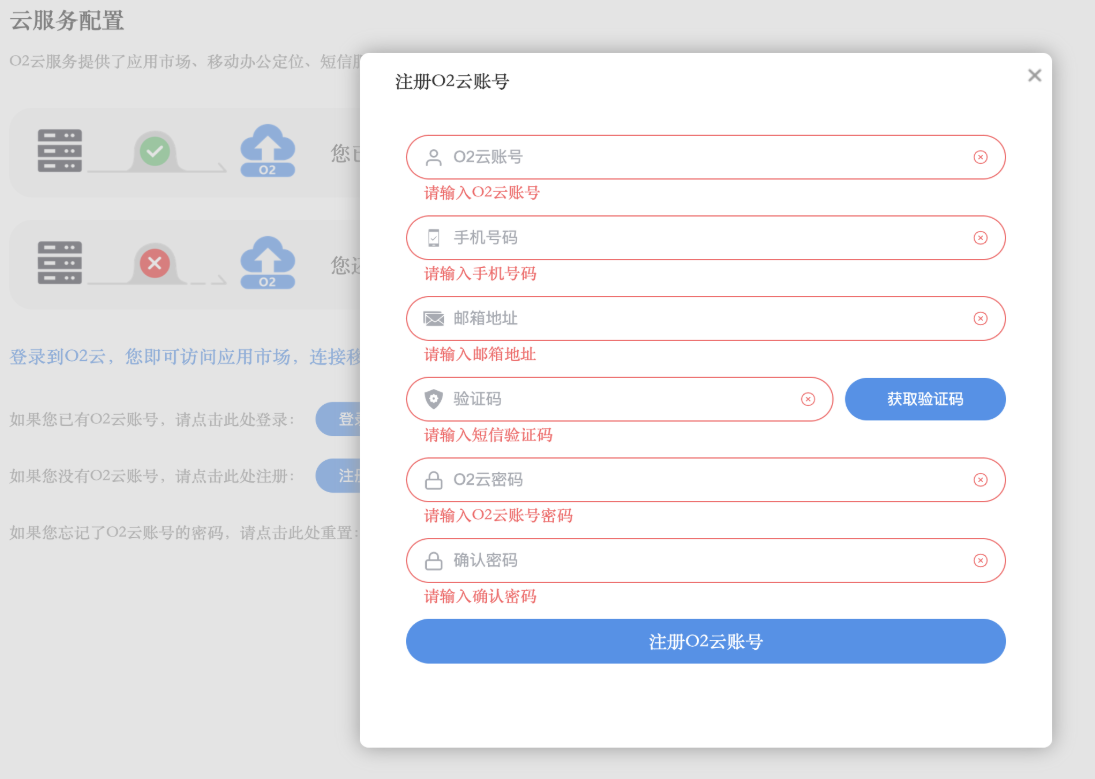1095x779 pixels.
Task: Click the lock icon in O2云密码 field
Action: (433, 481)
